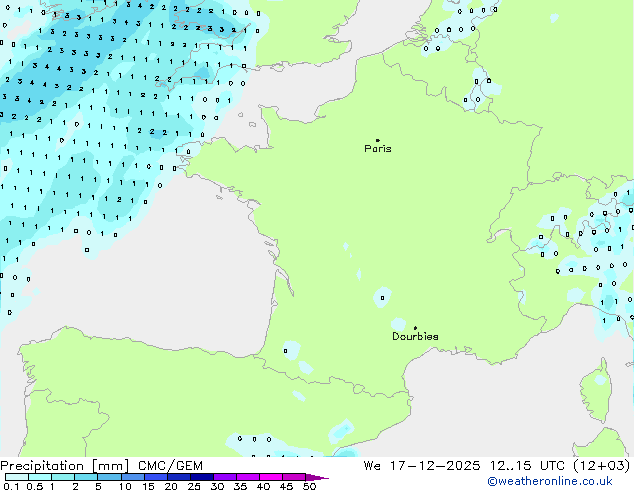
Task: Click the CMC/GEM model name text
Action: point(170,466)
